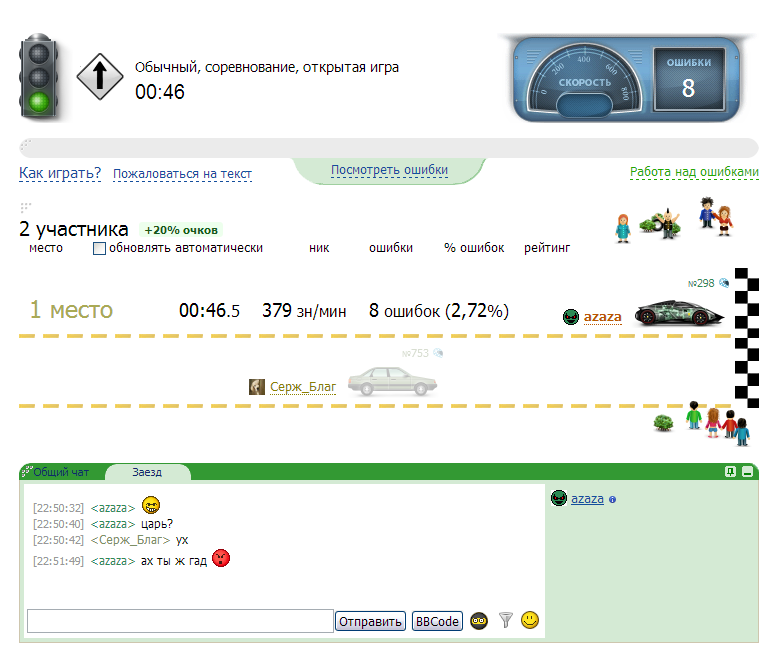Click the ник column header
Viewport: 777px width, 655px height.
click(x=319, y=248)
